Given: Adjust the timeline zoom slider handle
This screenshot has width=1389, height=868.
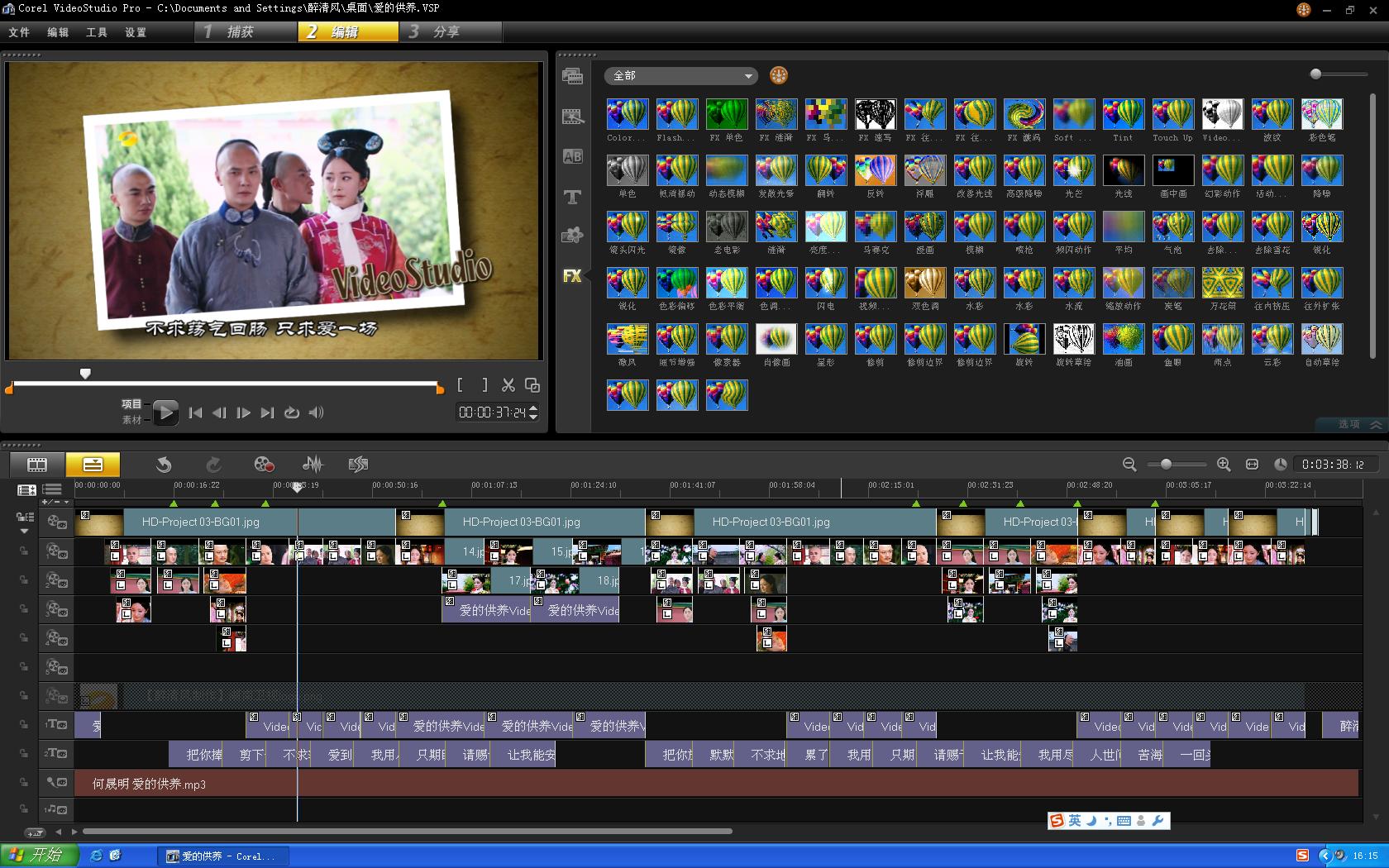Looking at the screenshot, I should tap(1166, 465).
